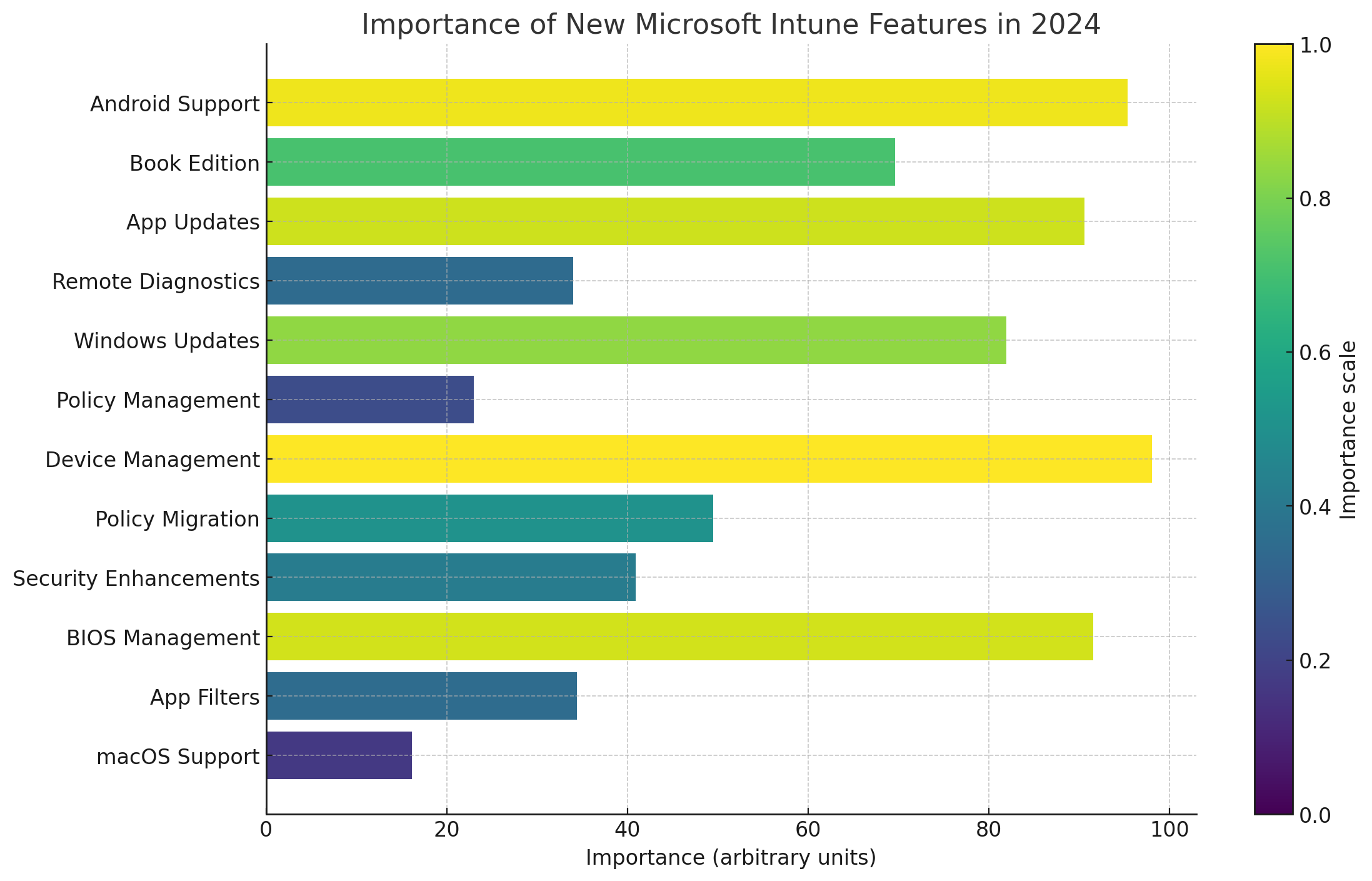Image resolution: width=1372 pixels, height=881 pixels.
Task: Click the Security Enhancements axis label
Action: pyautogui.click(x=136, y=578)
